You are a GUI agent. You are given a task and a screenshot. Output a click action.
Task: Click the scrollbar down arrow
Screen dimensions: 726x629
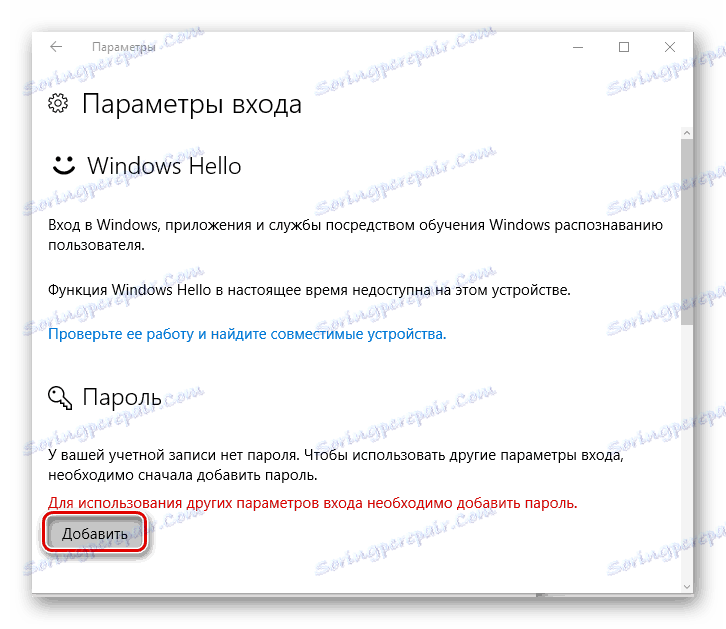tap(687, 587)
